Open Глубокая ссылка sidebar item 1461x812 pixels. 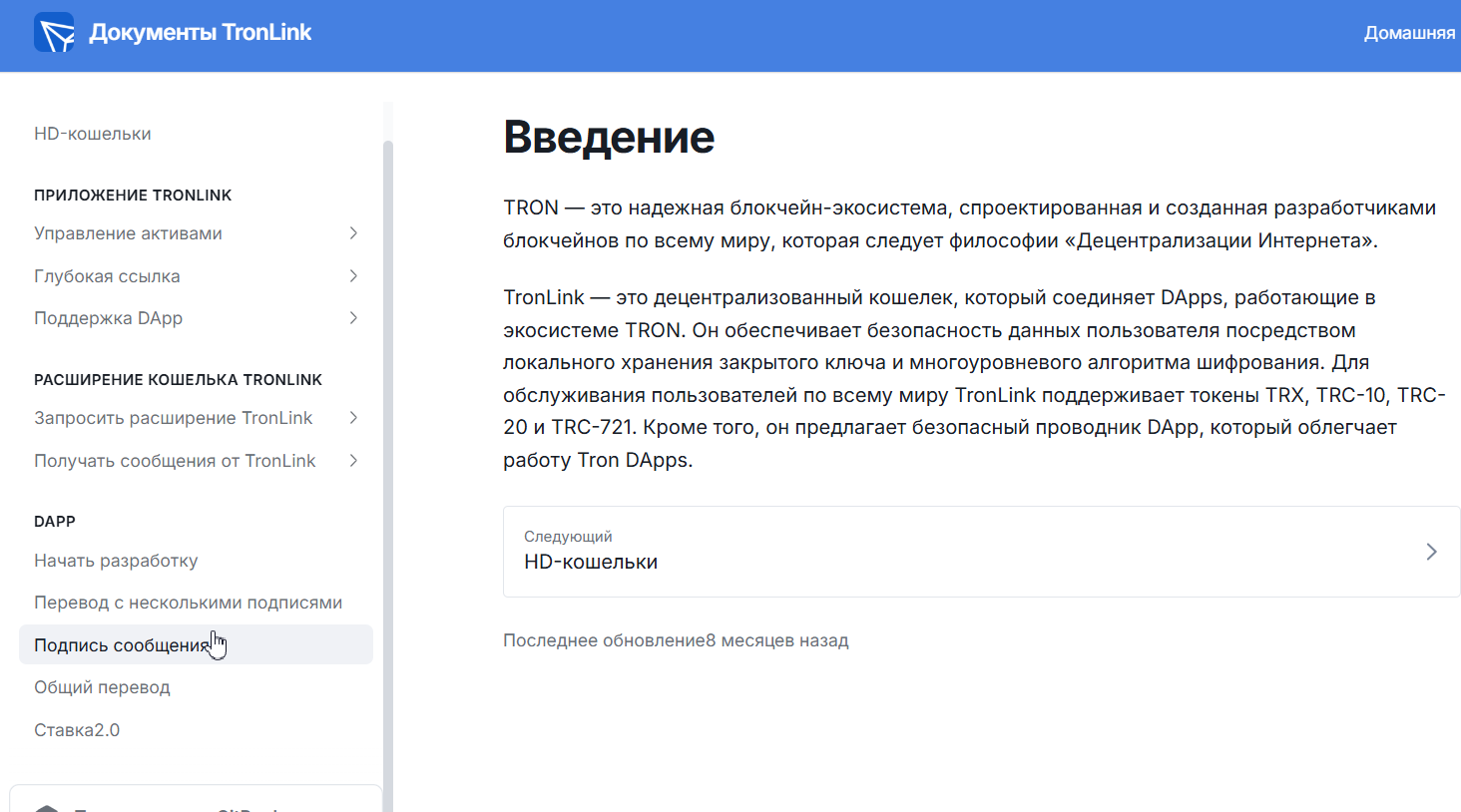pos(107,276)
